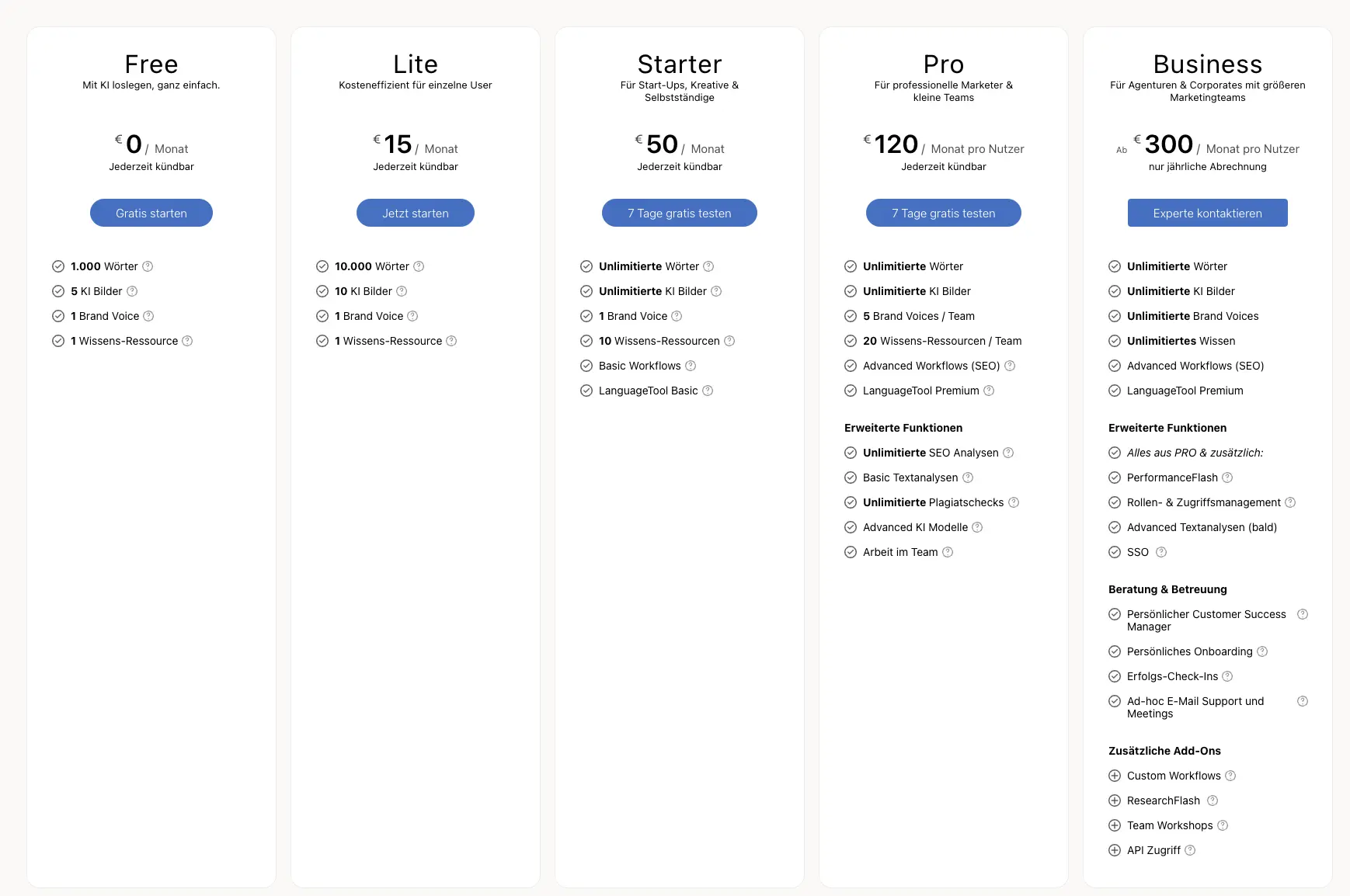Image resolution: width=1350 pixels, height=896 pixels.
Task: Click checkmark beside Erfolgs-Check-Ins
Action: click(1115, 676)
